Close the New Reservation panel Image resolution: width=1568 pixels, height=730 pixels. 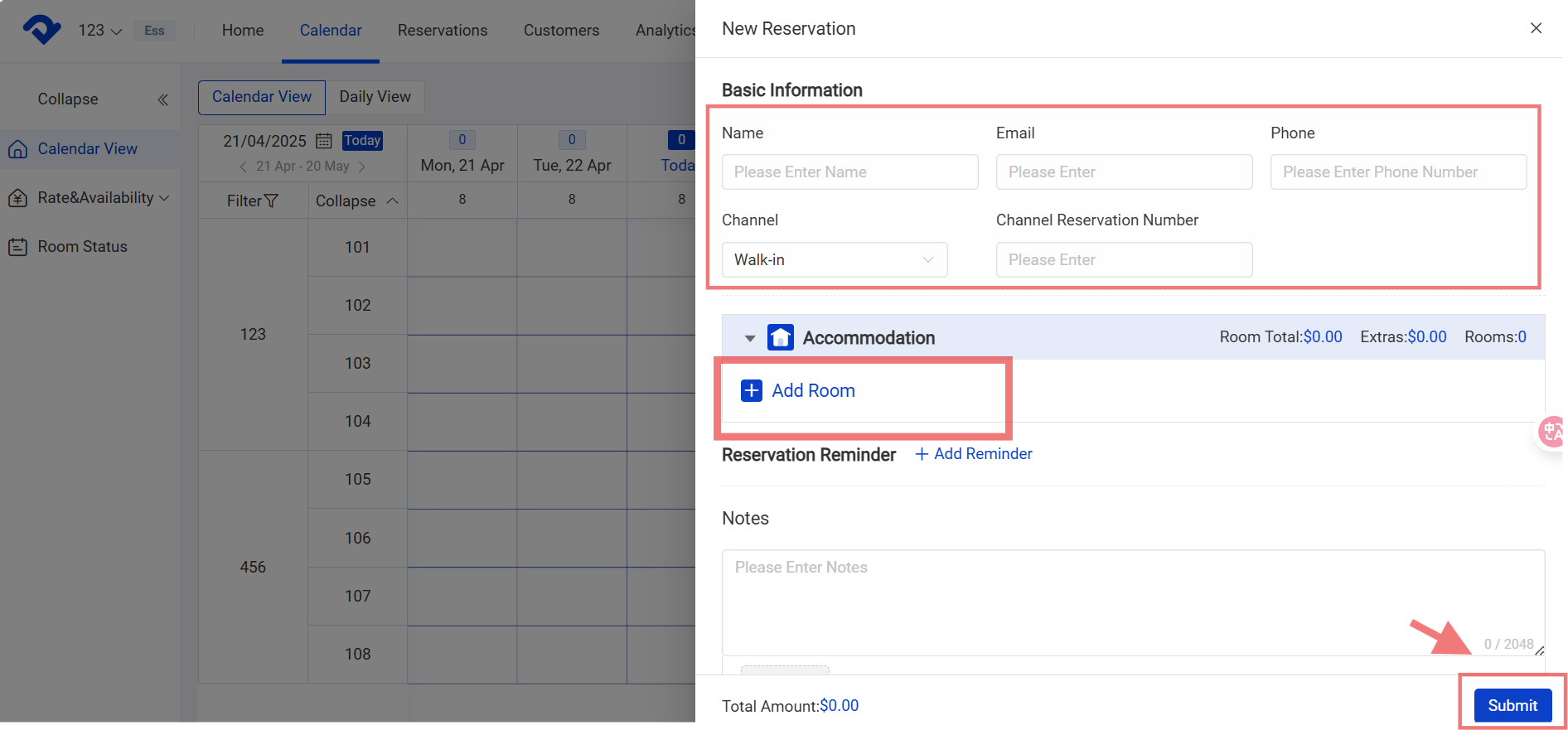click(x=1536, y=28)
